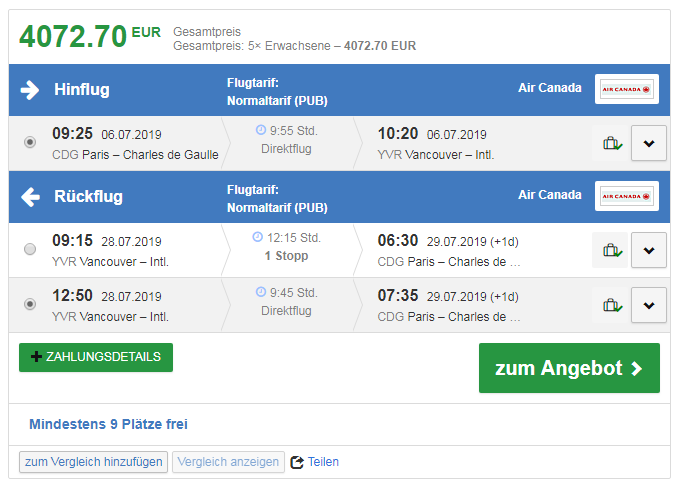
Task: Click the Vergleich anzeigen button
Action: (x=227, y=462)
